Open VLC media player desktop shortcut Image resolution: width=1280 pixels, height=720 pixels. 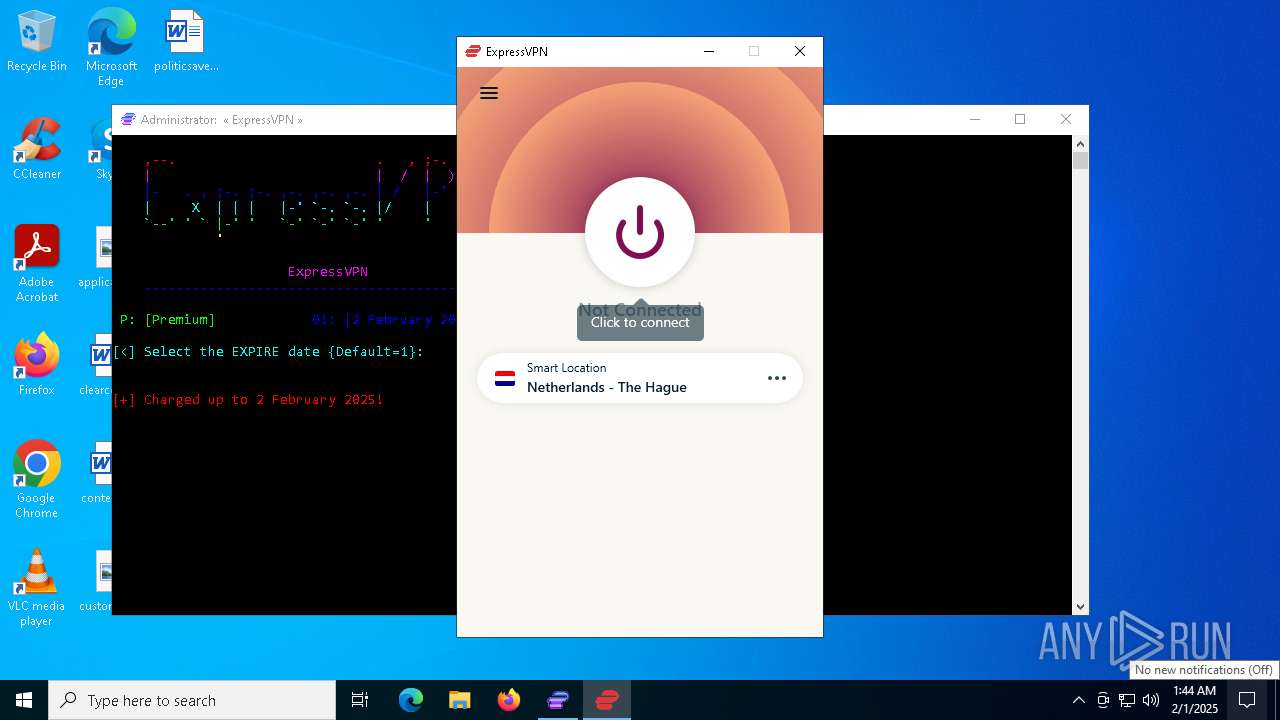point(37,588)
